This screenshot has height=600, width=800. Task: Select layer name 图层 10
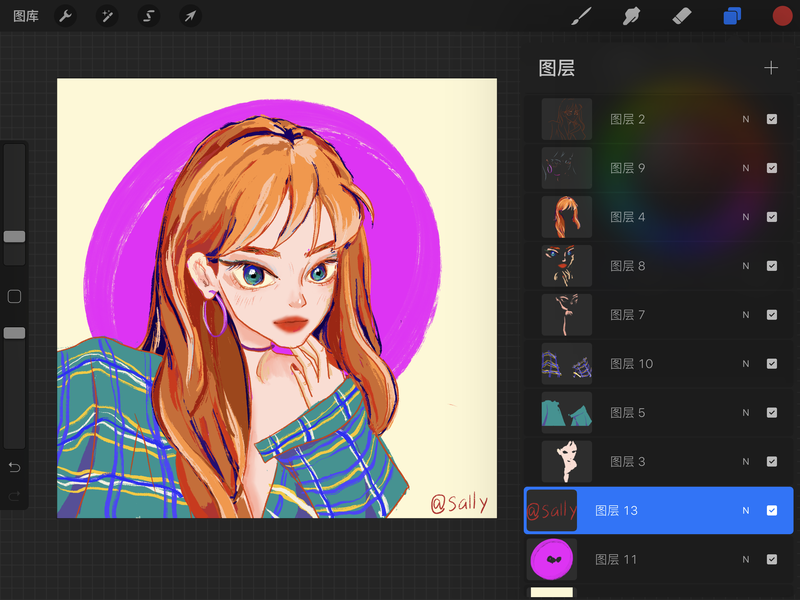[632, 364]
